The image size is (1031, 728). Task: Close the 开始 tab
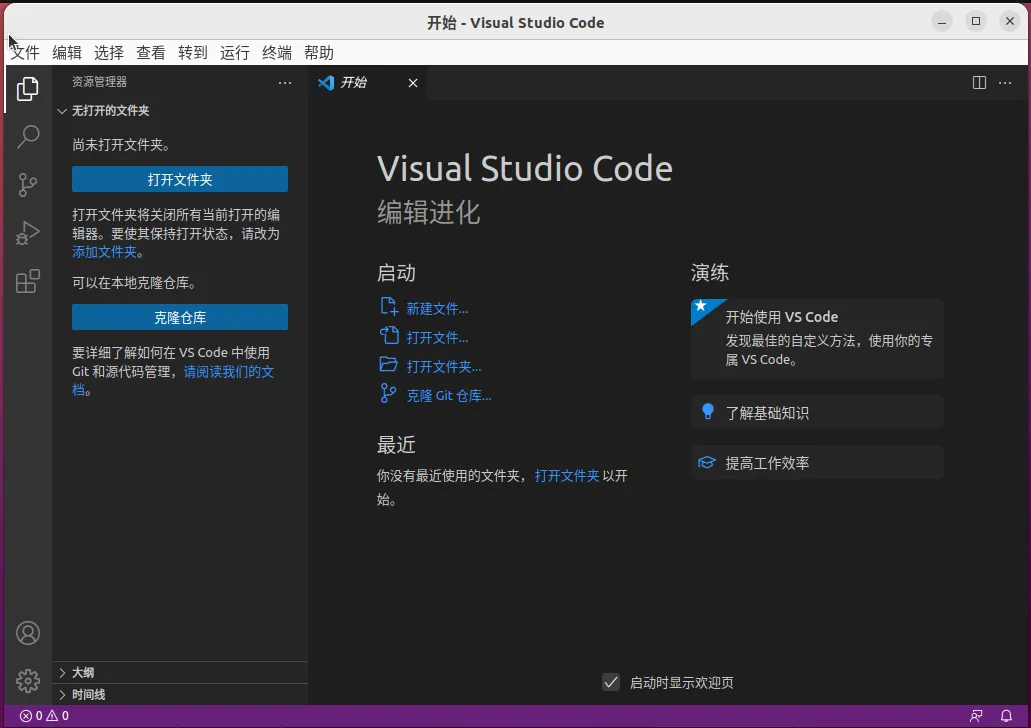tap(413, 83)
